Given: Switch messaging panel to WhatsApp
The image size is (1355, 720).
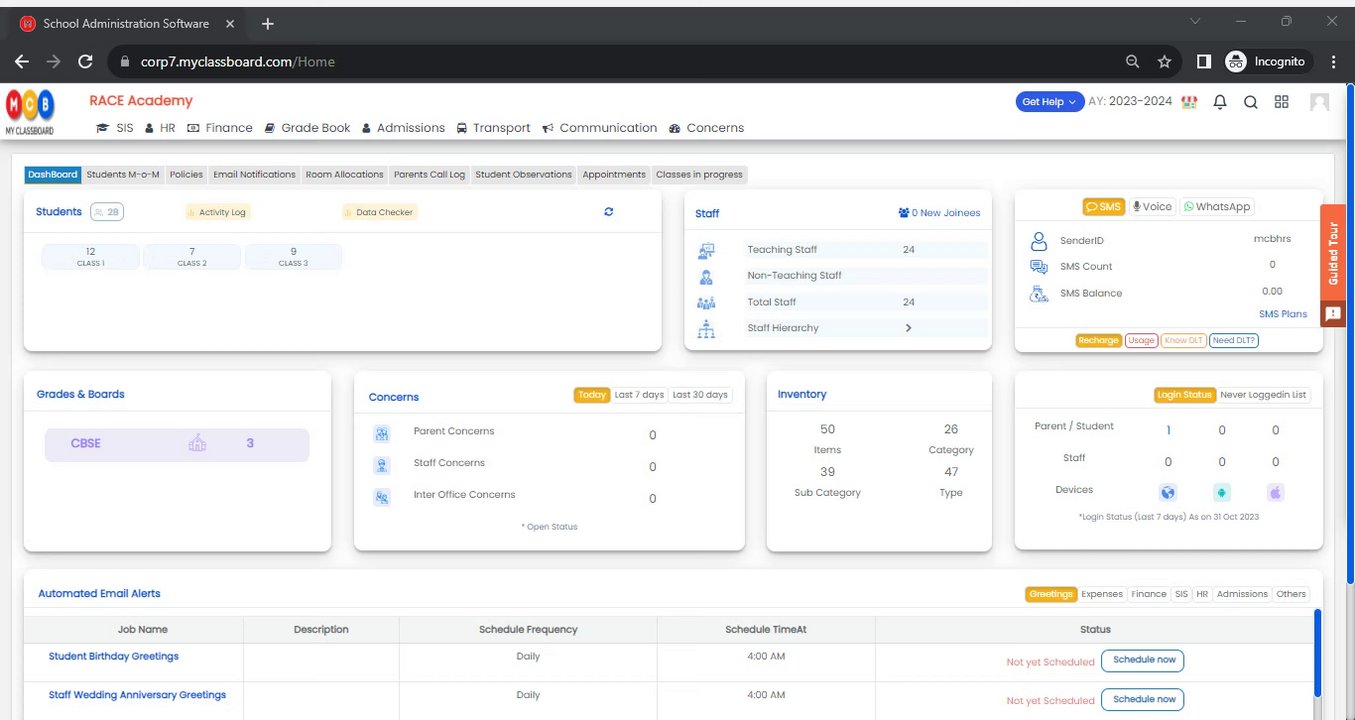Looking at the screenshot, I should pos(1217,207).
